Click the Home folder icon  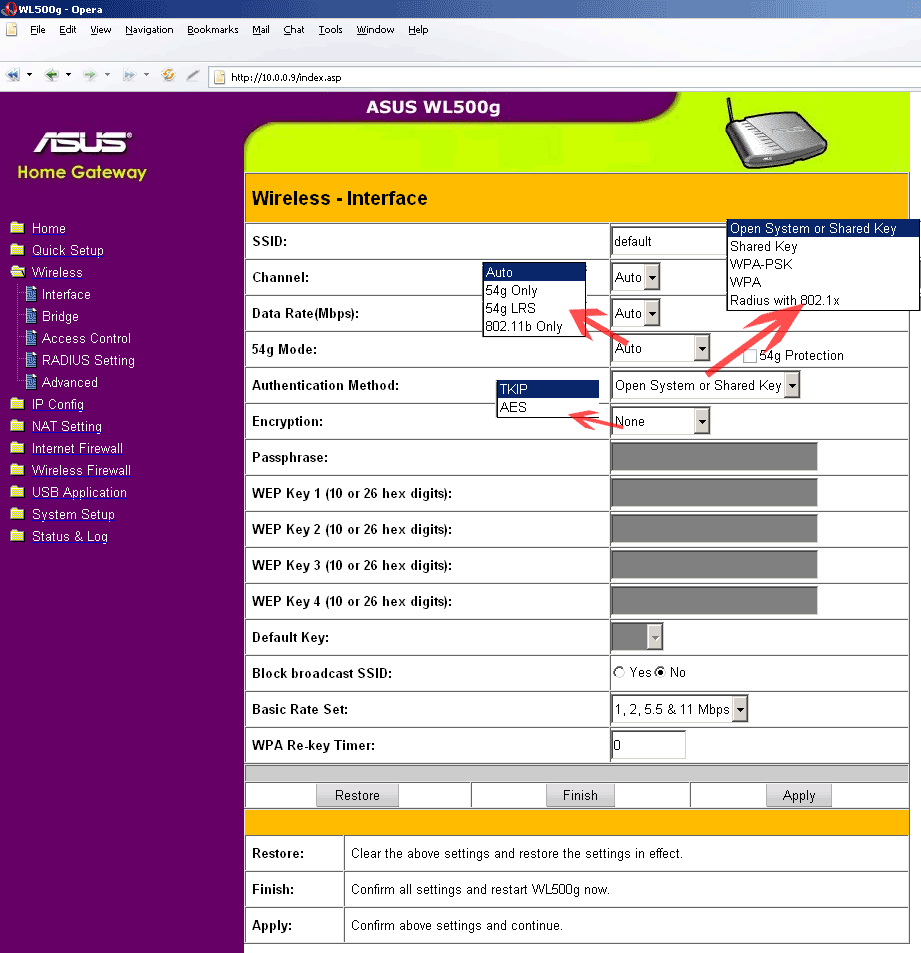coord(18,228)
